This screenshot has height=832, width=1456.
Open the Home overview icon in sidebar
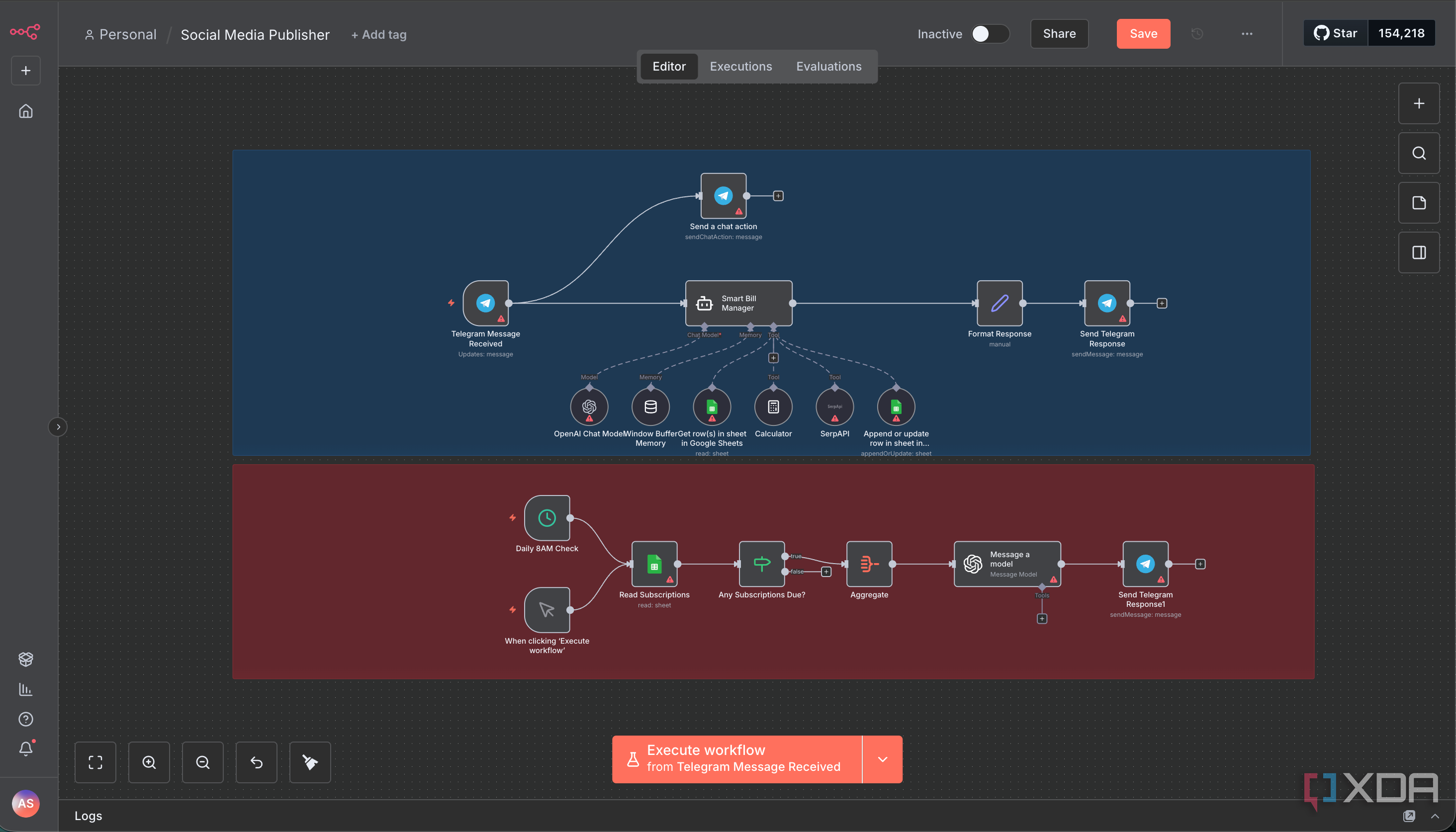(x=26, y=111)
